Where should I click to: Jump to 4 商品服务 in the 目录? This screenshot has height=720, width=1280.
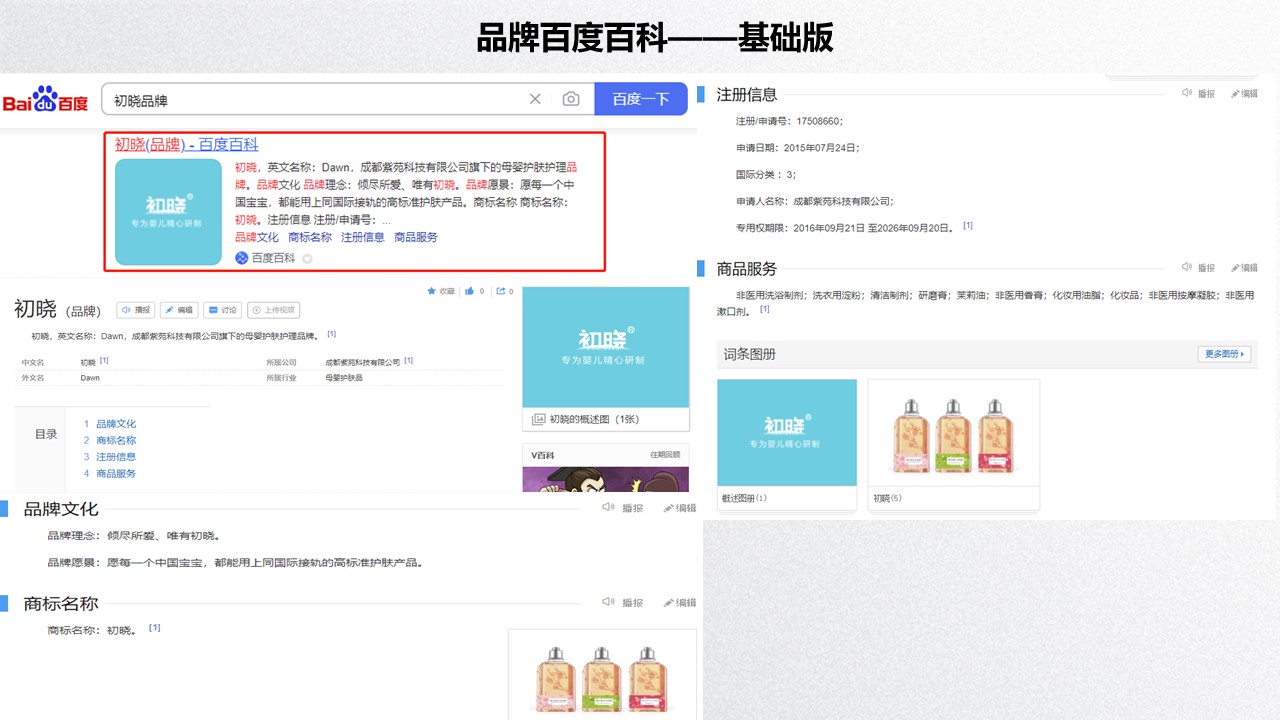point(110,473)
